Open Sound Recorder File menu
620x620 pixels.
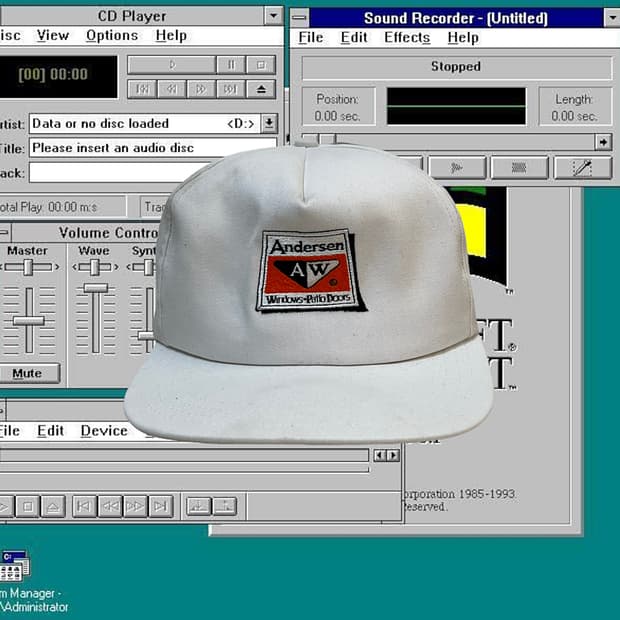[x=311, y=38]
